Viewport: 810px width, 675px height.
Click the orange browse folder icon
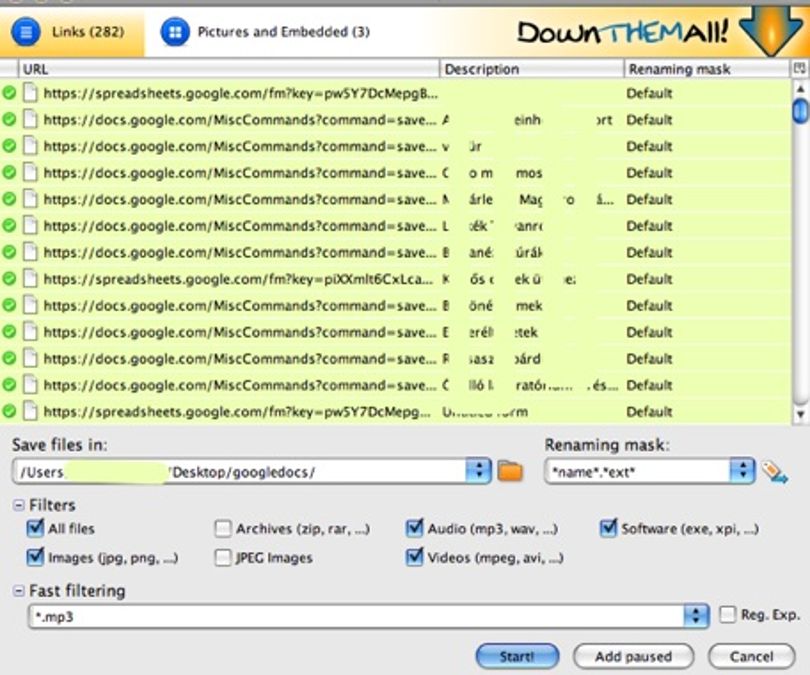click(x=510, y=471)
